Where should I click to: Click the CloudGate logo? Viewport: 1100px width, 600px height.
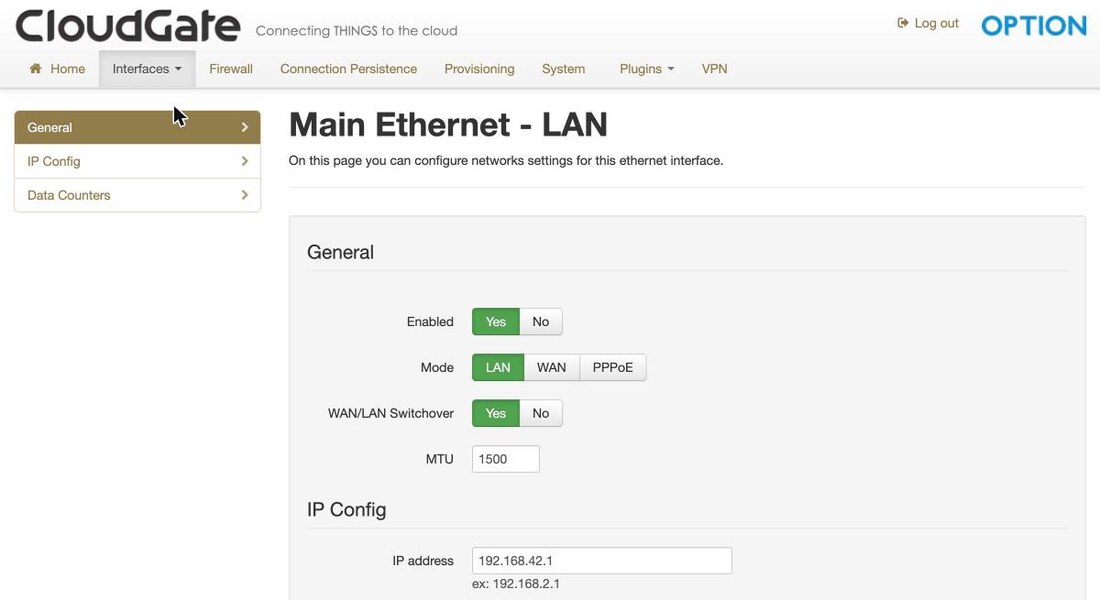tap(128, 26)
